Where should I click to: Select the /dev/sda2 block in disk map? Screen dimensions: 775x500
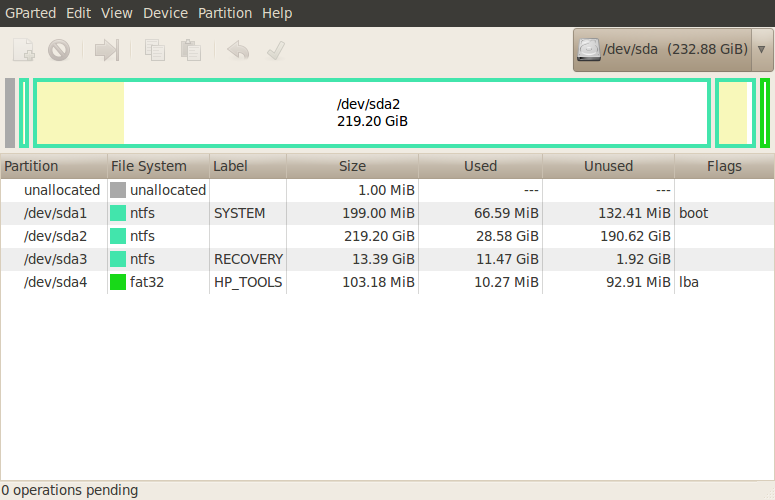pyautogui.click(x=372, y=113)
